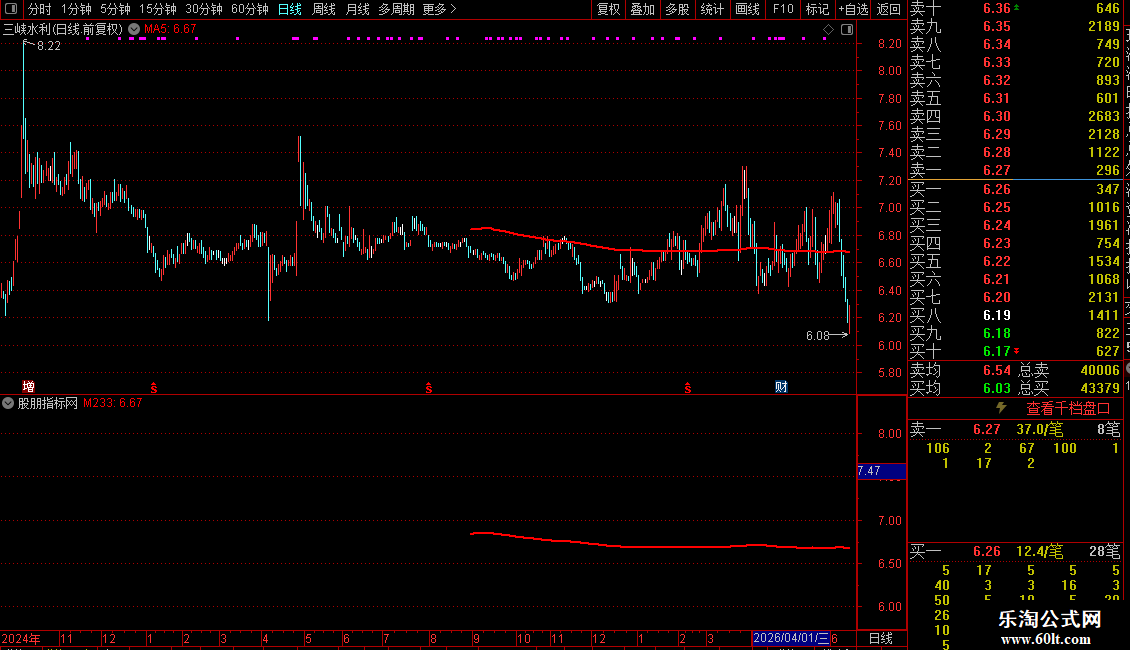The width and height of the screenshot is (1130, 650).
Task: Select the 卖五 6.31 order row
Action: tap(1015, 98)
